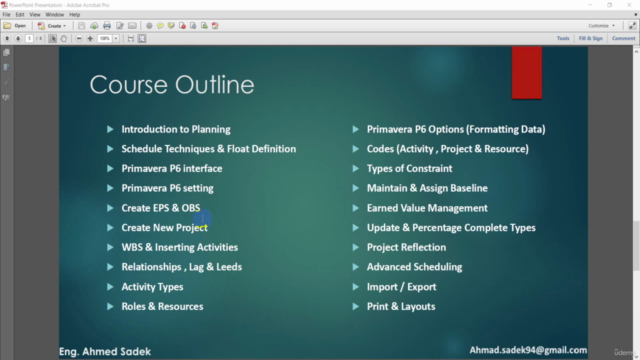Click "Primavera P6 Options (Formatting Data)" line
The width and height of the screenshot is (640, 360).
coord(456,129)
